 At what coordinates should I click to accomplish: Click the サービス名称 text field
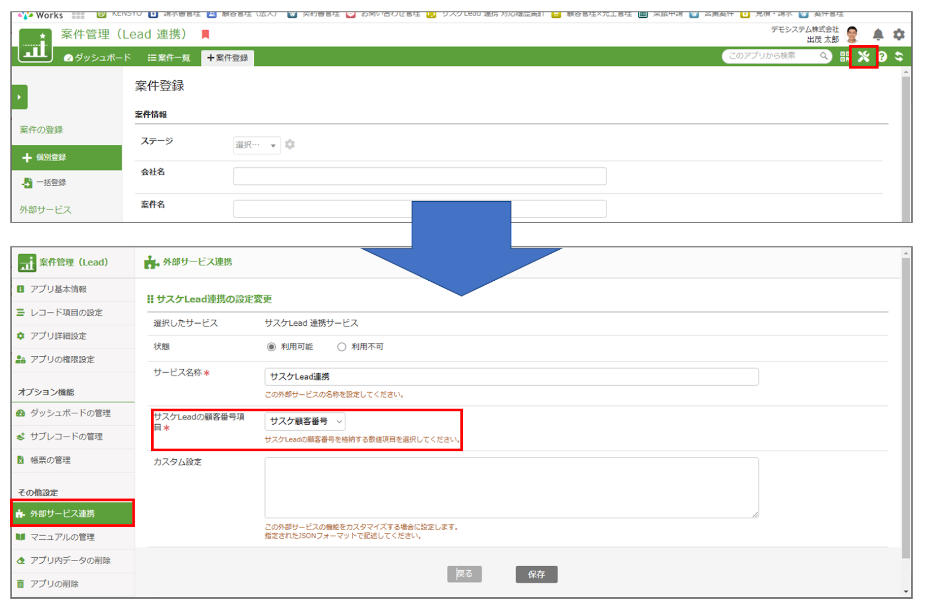point(511,377)
